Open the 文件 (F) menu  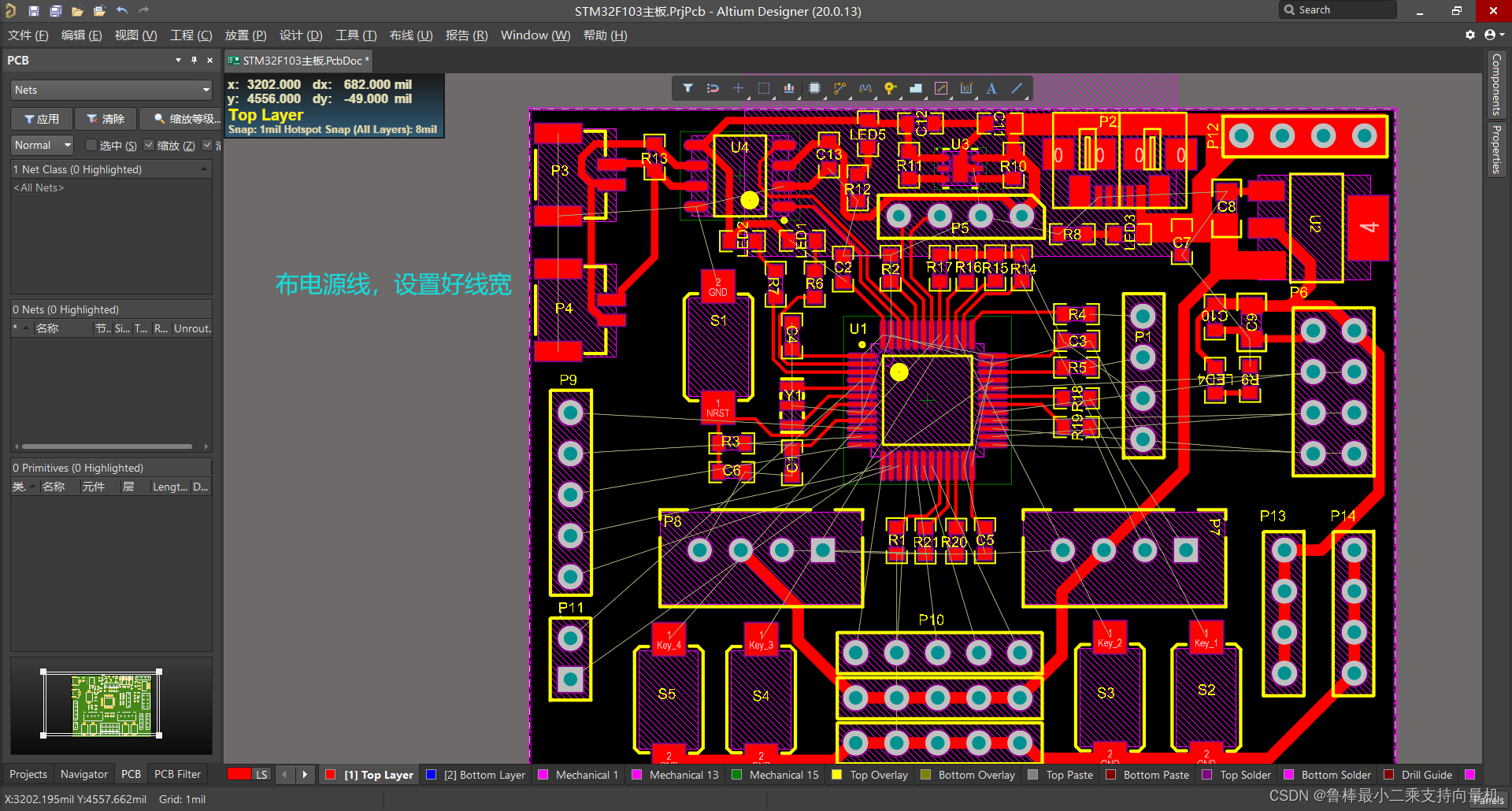28,35
